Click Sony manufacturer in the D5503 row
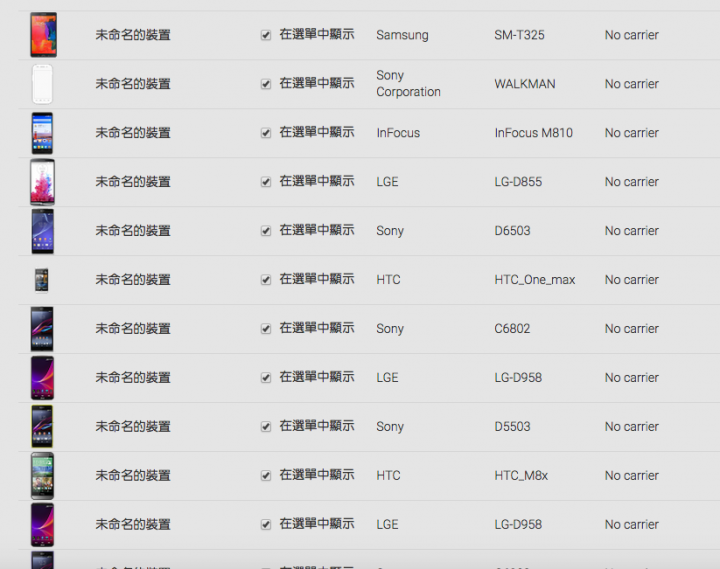This screenshot has width=720, height=569. coord(390,427)
